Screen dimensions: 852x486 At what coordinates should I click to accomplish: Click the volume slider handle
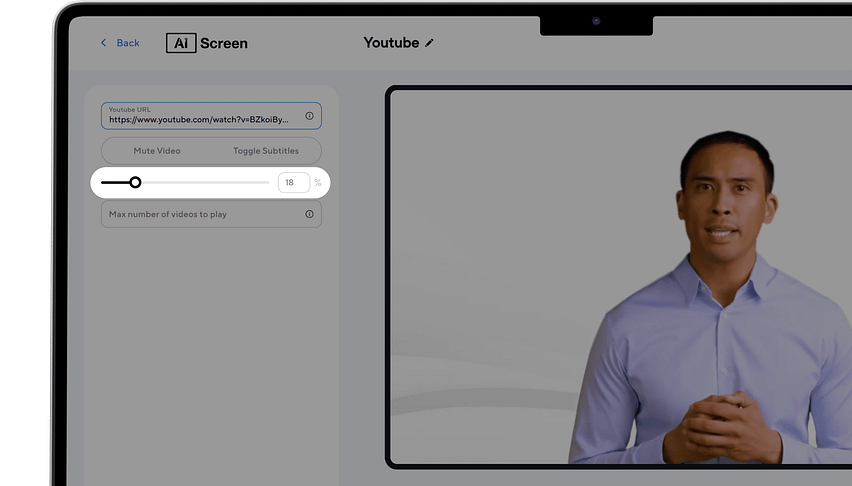[x=135, y=183]
